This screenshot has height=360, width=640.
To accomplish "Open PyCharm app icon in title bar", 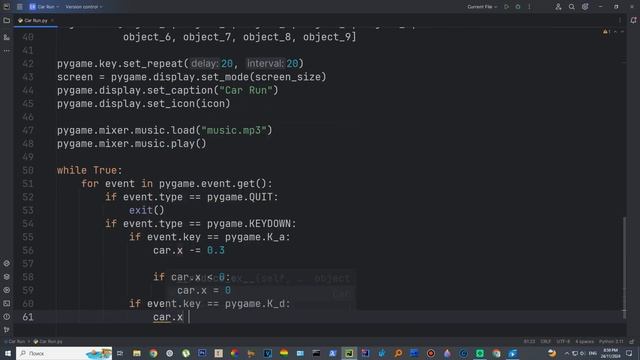I will pos(7,7).
